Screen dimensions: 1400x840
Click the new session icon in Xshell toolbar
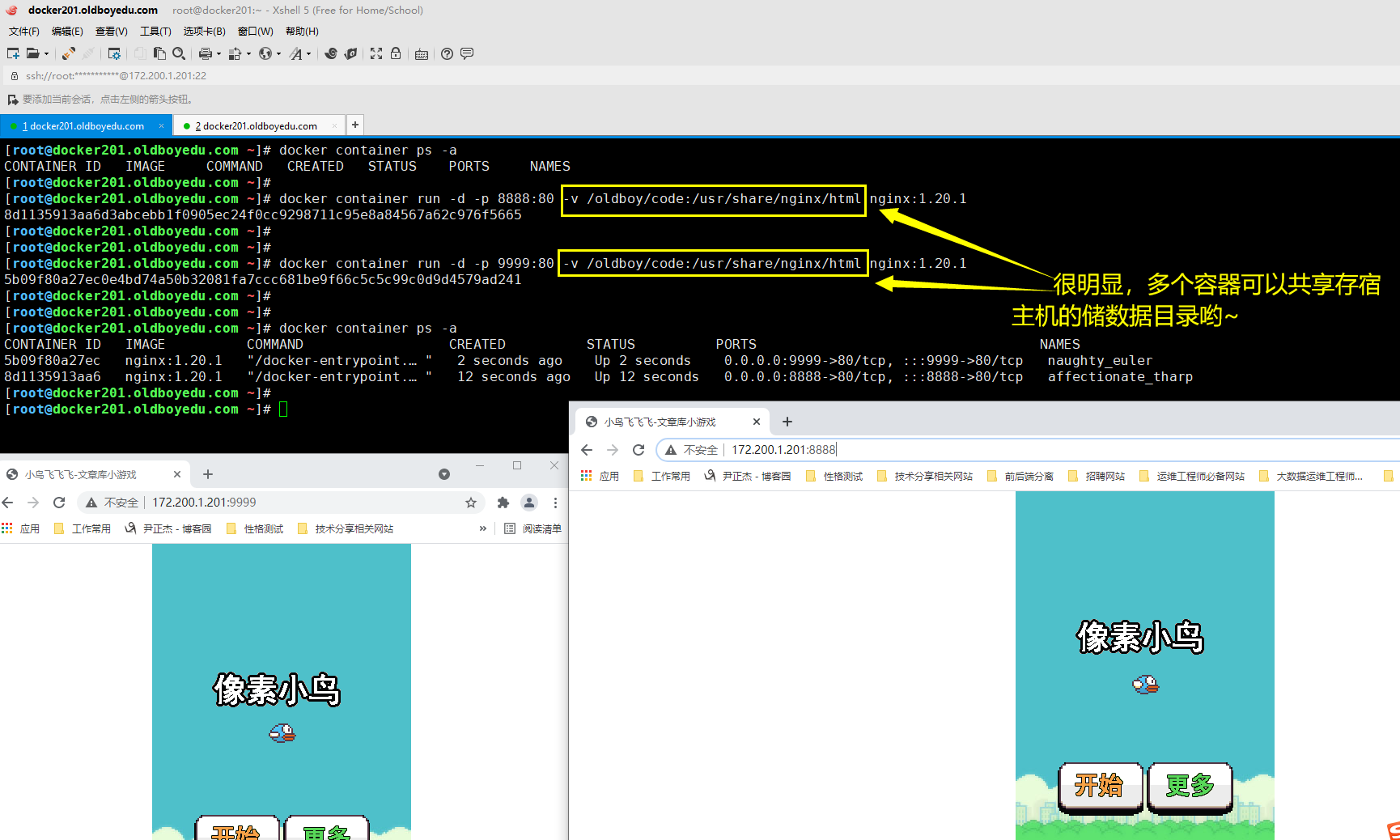click(x=13, y=53)
